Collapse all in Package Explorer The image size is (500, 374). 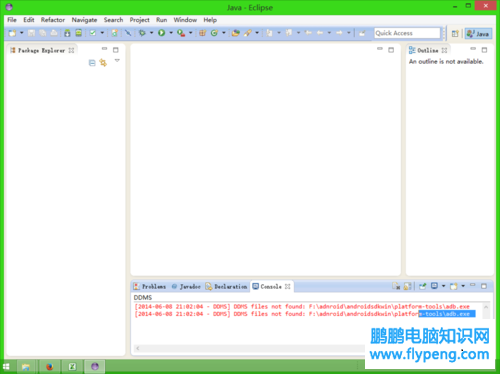92,63
